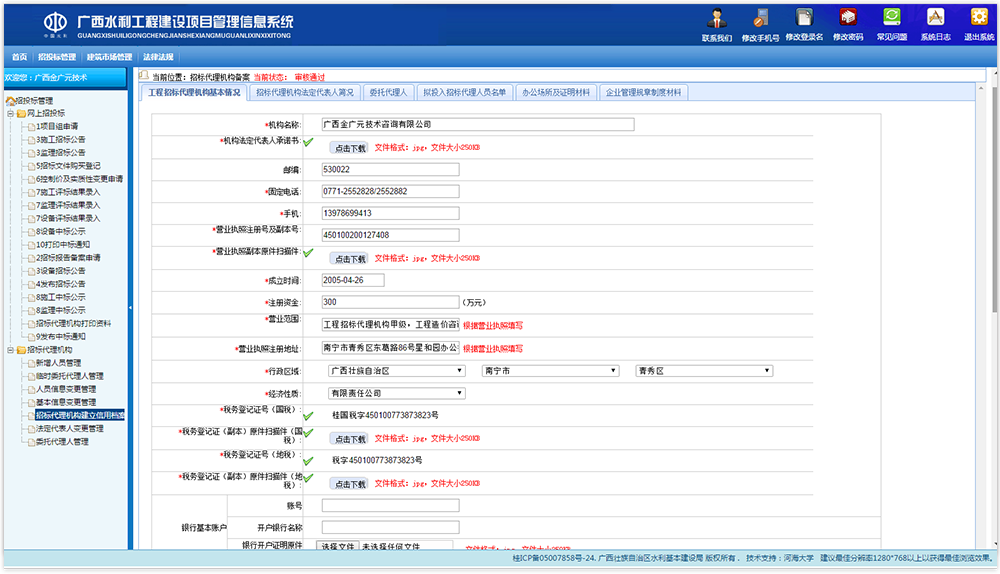1000x574 pixels.
Task: Click the folder icon for 网上招投标
Action: tap(21, 114)
